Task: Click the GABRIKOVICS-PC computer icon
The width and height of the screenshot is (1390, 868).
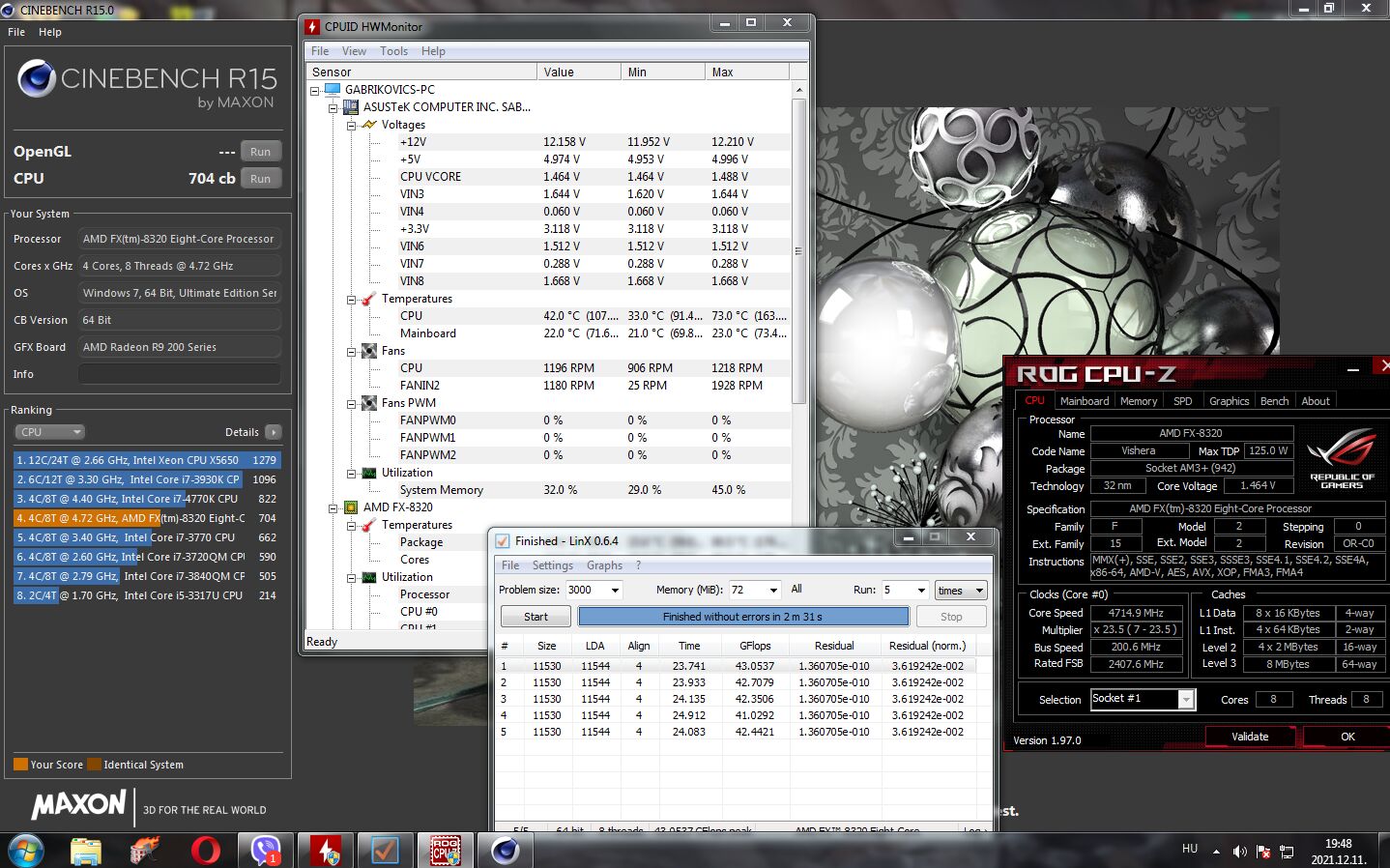Action: [x=333, y=89]
